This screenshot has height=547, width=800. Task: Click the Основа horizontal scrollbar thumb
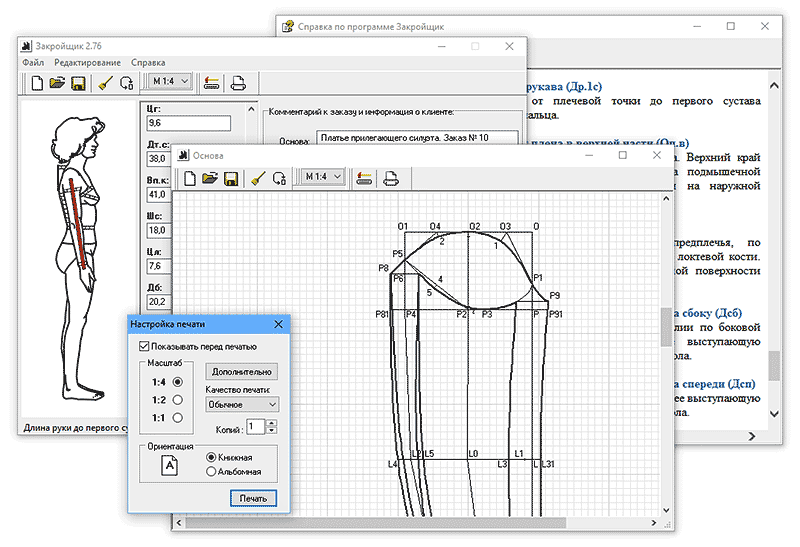(376, 523)
